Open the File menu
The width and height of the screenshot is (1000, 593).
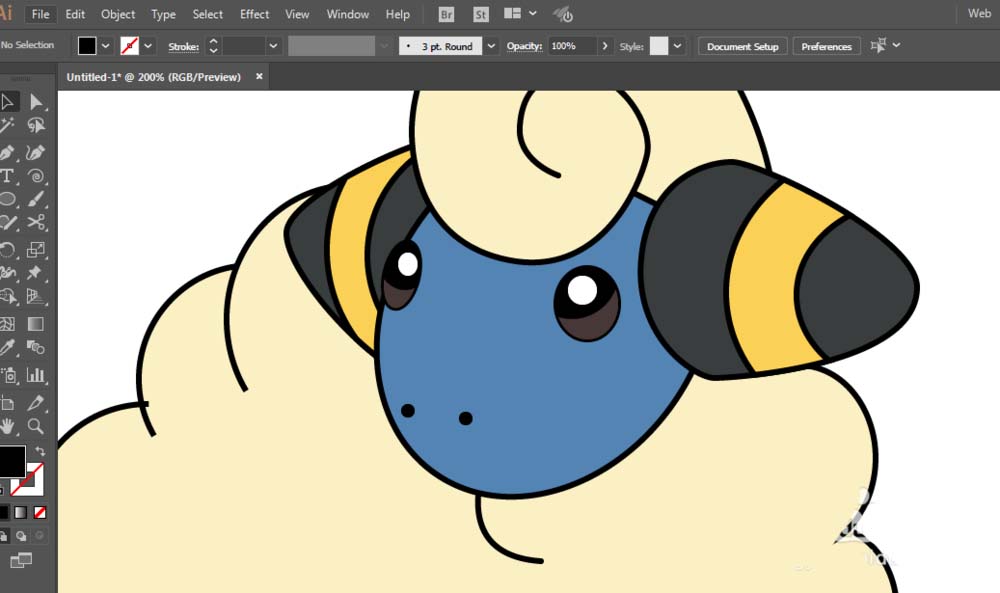point(40,14)
